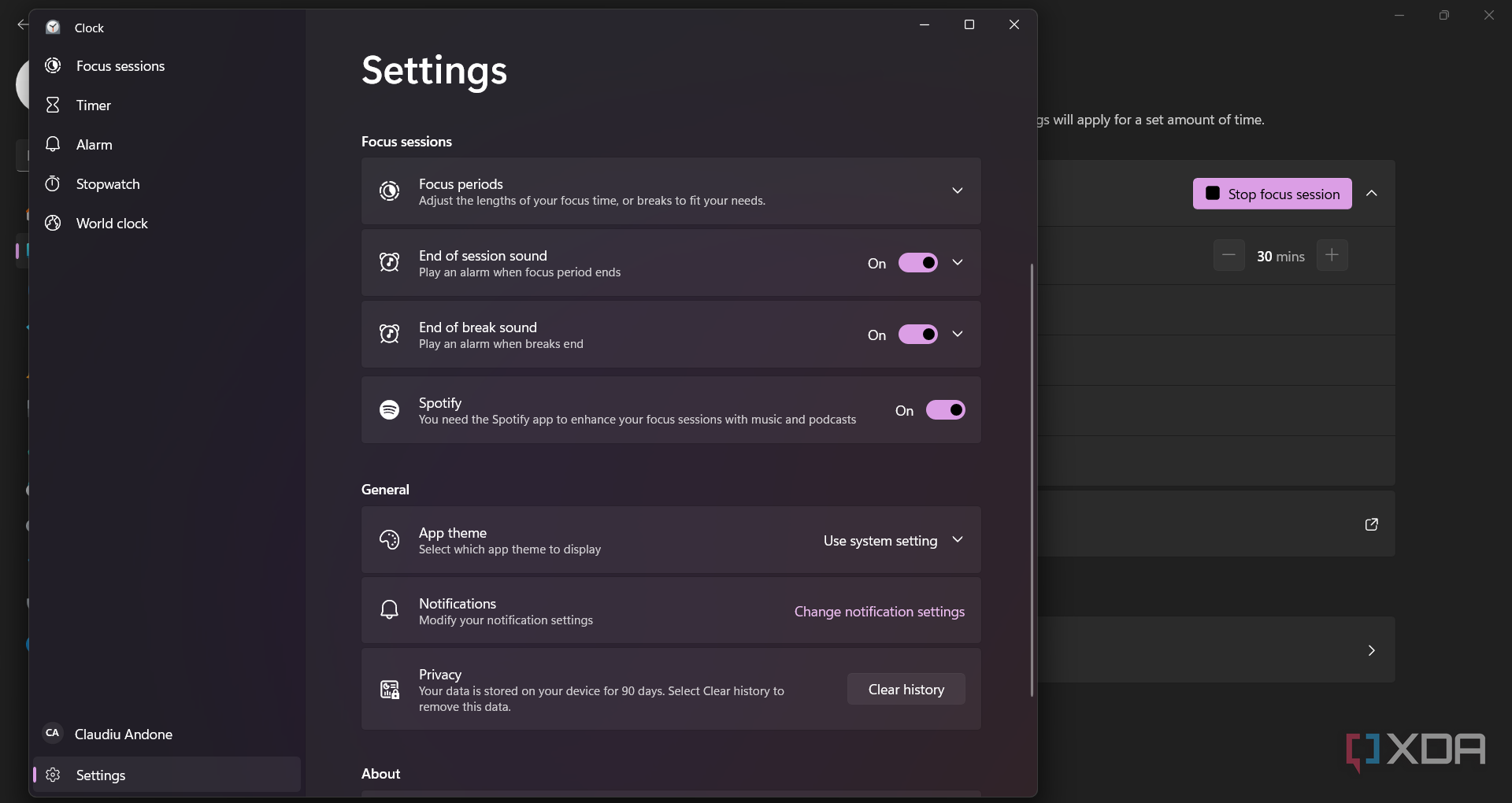This screenshot has width=1512, height=803.
Task: Open Focus sessions in the sidebar
Action: [x=165, y=66]
